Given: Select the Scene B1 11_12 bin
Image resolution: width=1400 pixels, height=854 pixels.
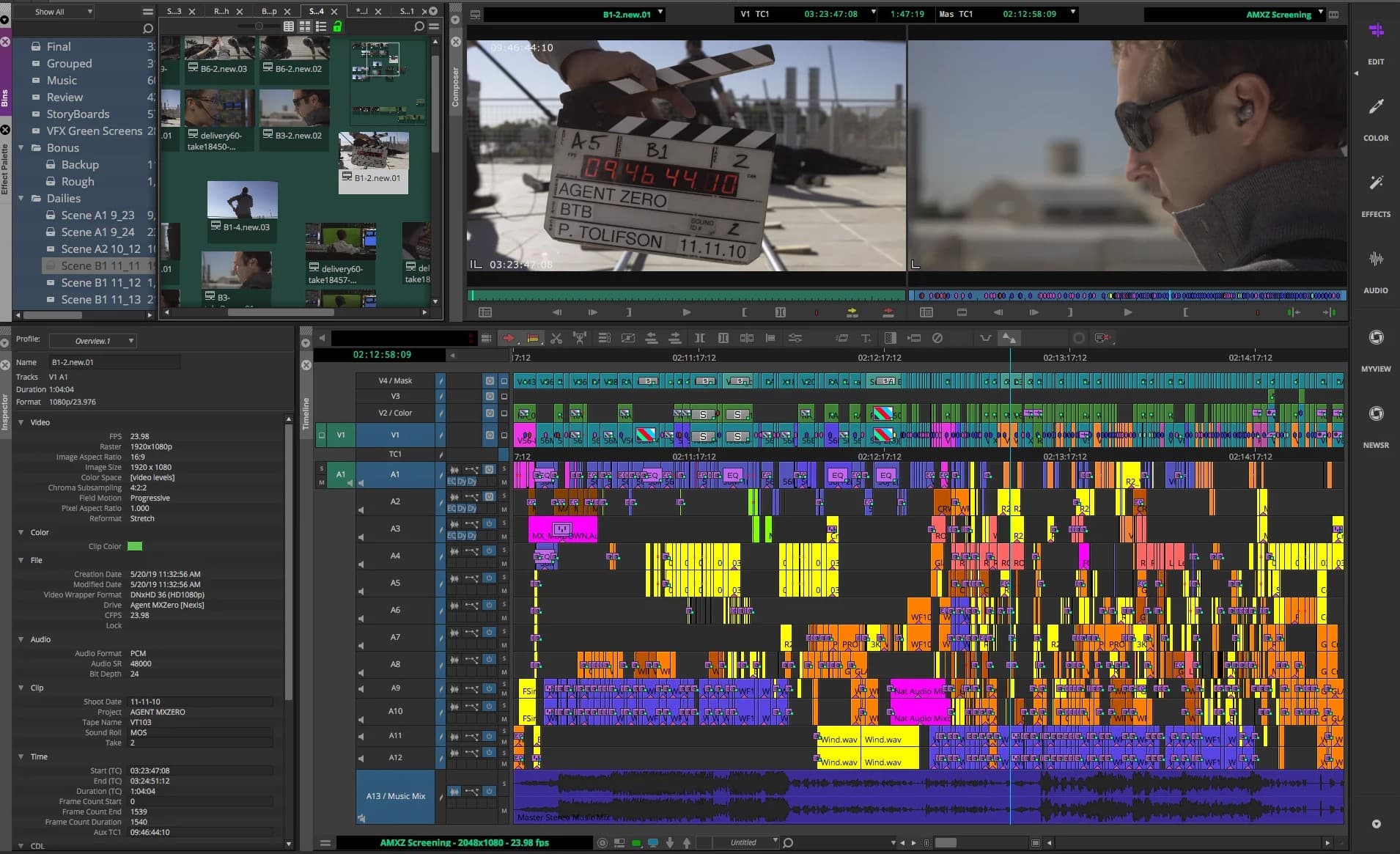Looking at the screenshot, I should coord(100,283).
